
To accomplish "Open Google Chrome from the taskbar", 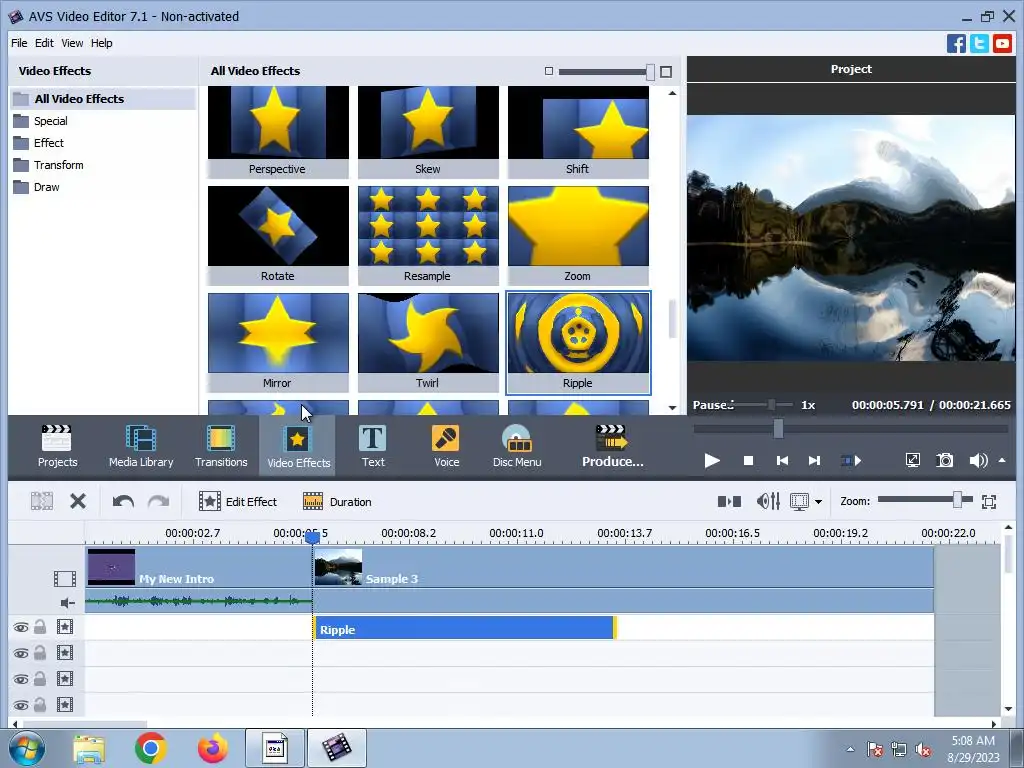I will pyautogui.click(x=151, y=748).
